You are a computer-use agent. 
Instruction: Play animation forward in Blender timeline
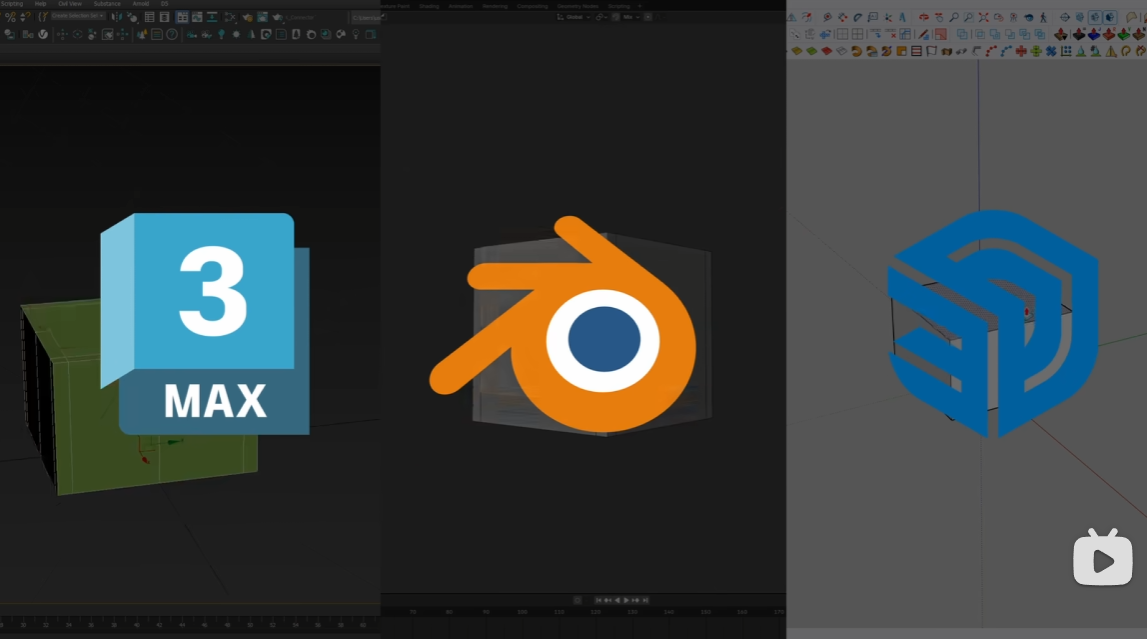click(625, 600)
